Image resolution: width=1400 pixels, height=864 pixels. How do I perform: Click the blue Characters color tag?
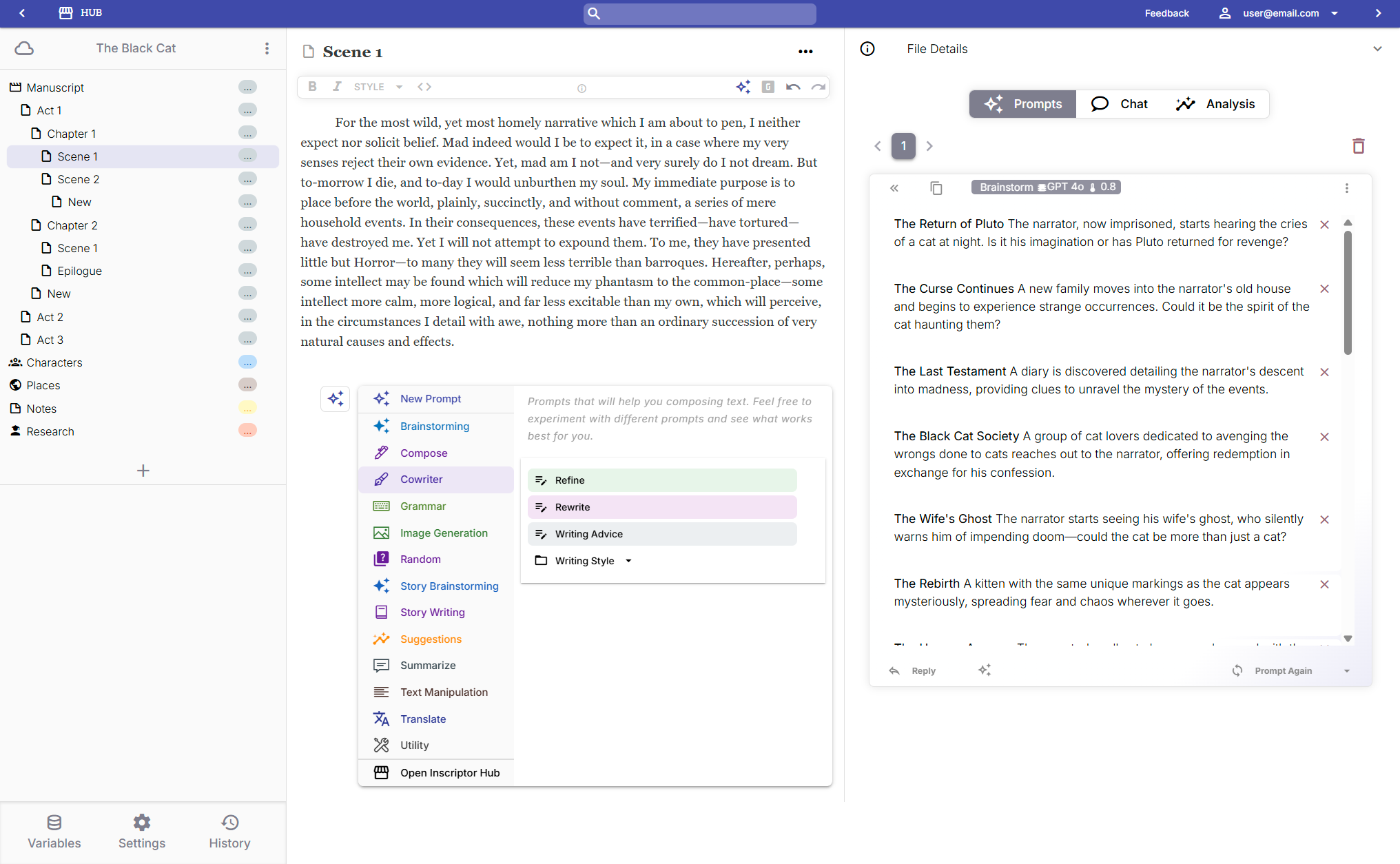pos(247,362)
